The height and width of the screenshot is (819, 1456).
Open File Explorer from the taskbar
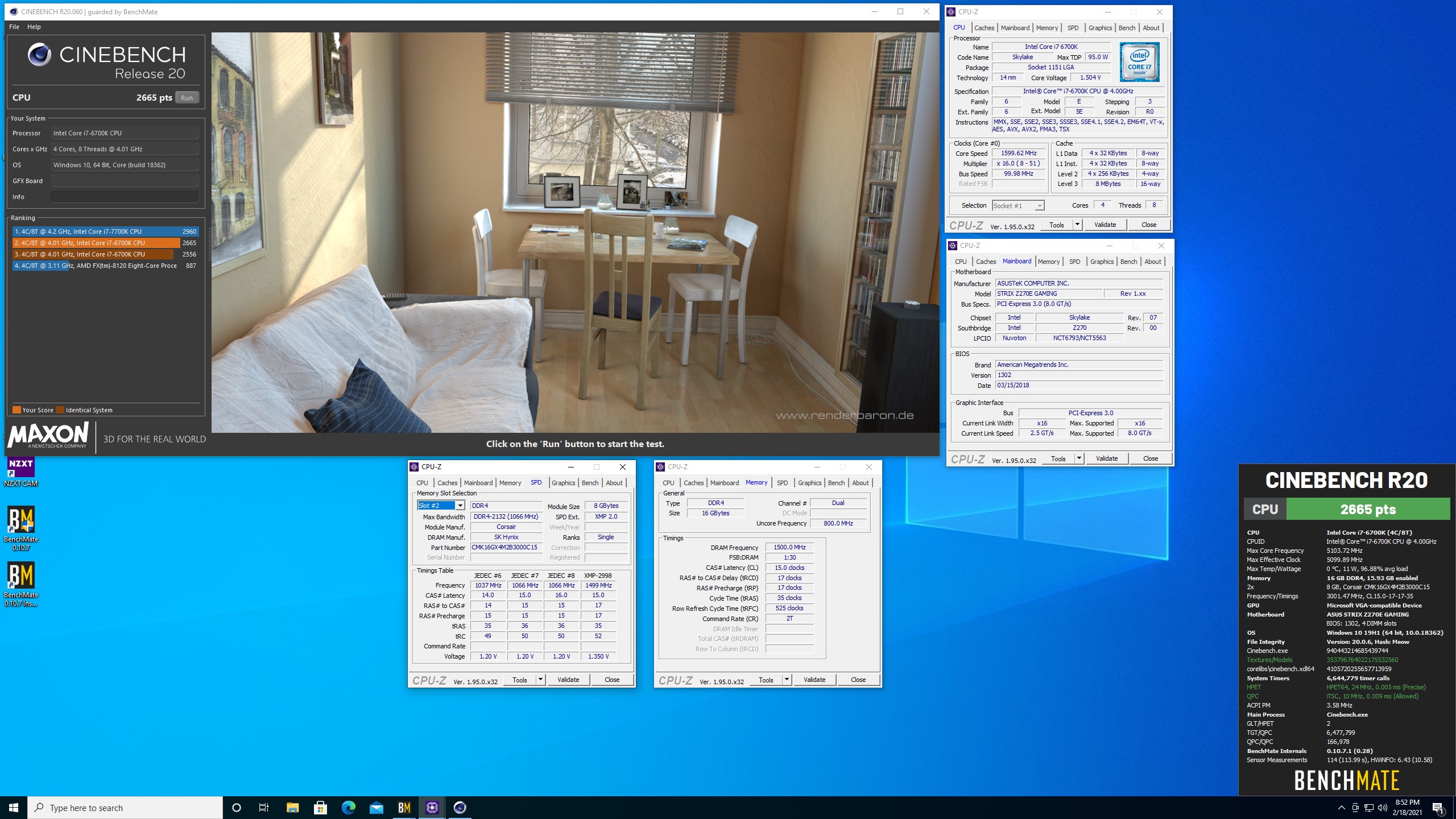coord(292,808)
